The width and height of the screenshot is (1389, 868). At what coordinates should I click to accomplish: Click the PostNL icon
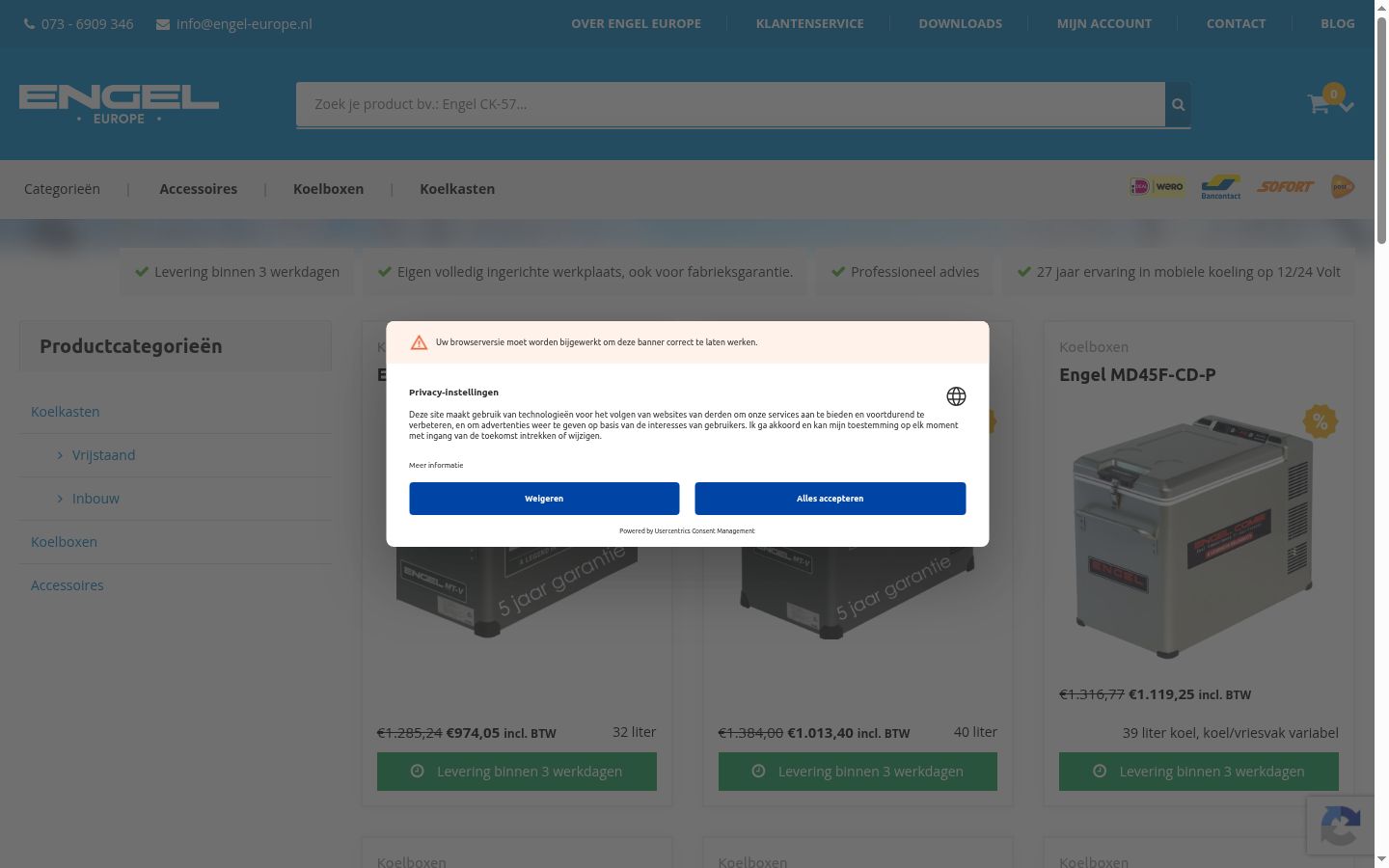(1343, 187)
